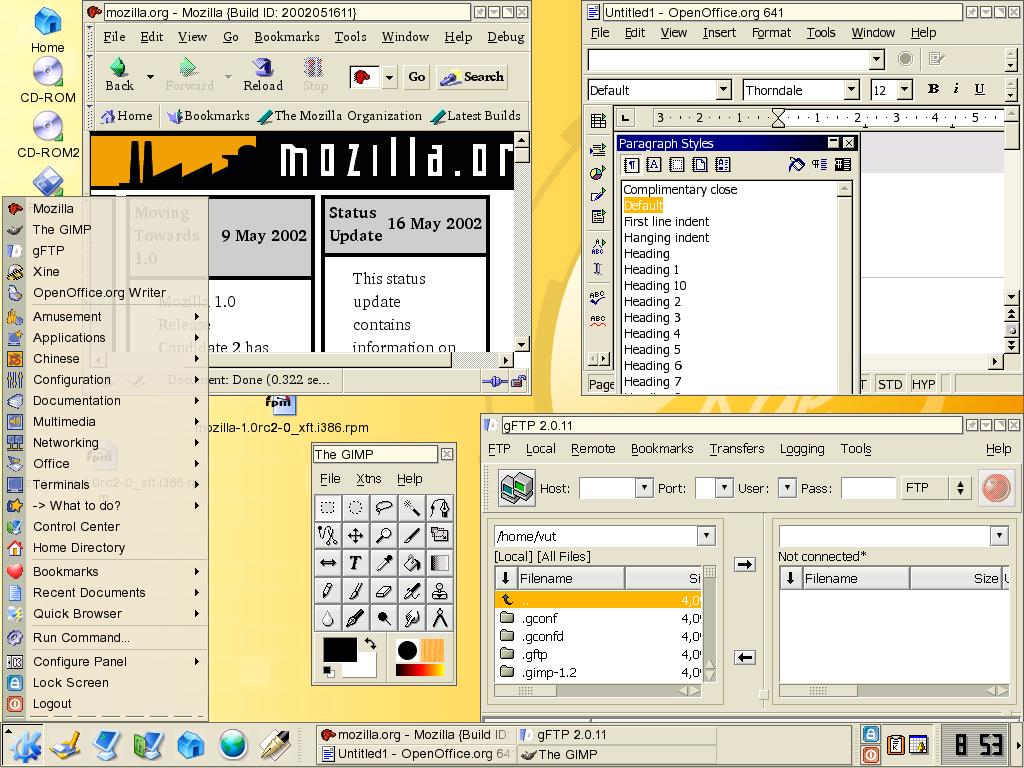
Task: Open Mozilla search engine dropdown arrow
Action: point(389,78)
